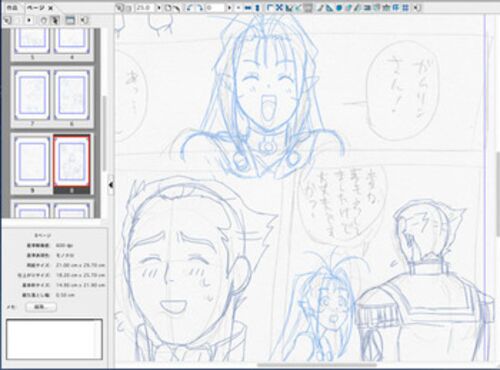Select the hand grab tool in page panel
Viewport: 500px width, 370px height.
pos(43,20)
